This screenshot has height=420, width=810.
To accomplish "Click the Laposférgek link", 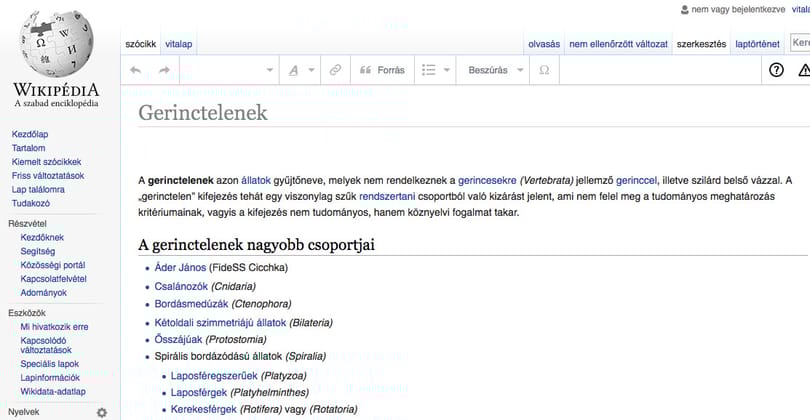I will [x=199, y=393].
